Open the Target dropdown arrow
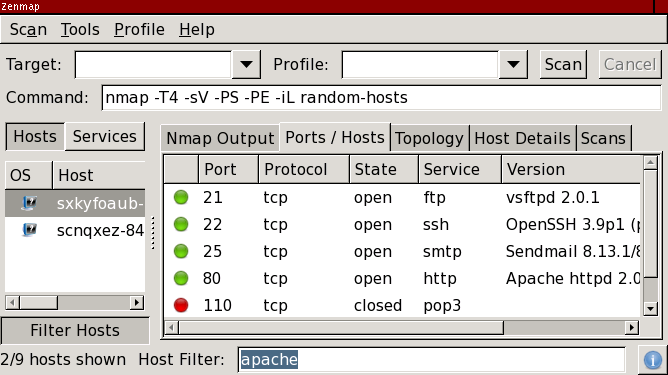The width and height of the screenshot is (668, 375). tap(246, 64)
